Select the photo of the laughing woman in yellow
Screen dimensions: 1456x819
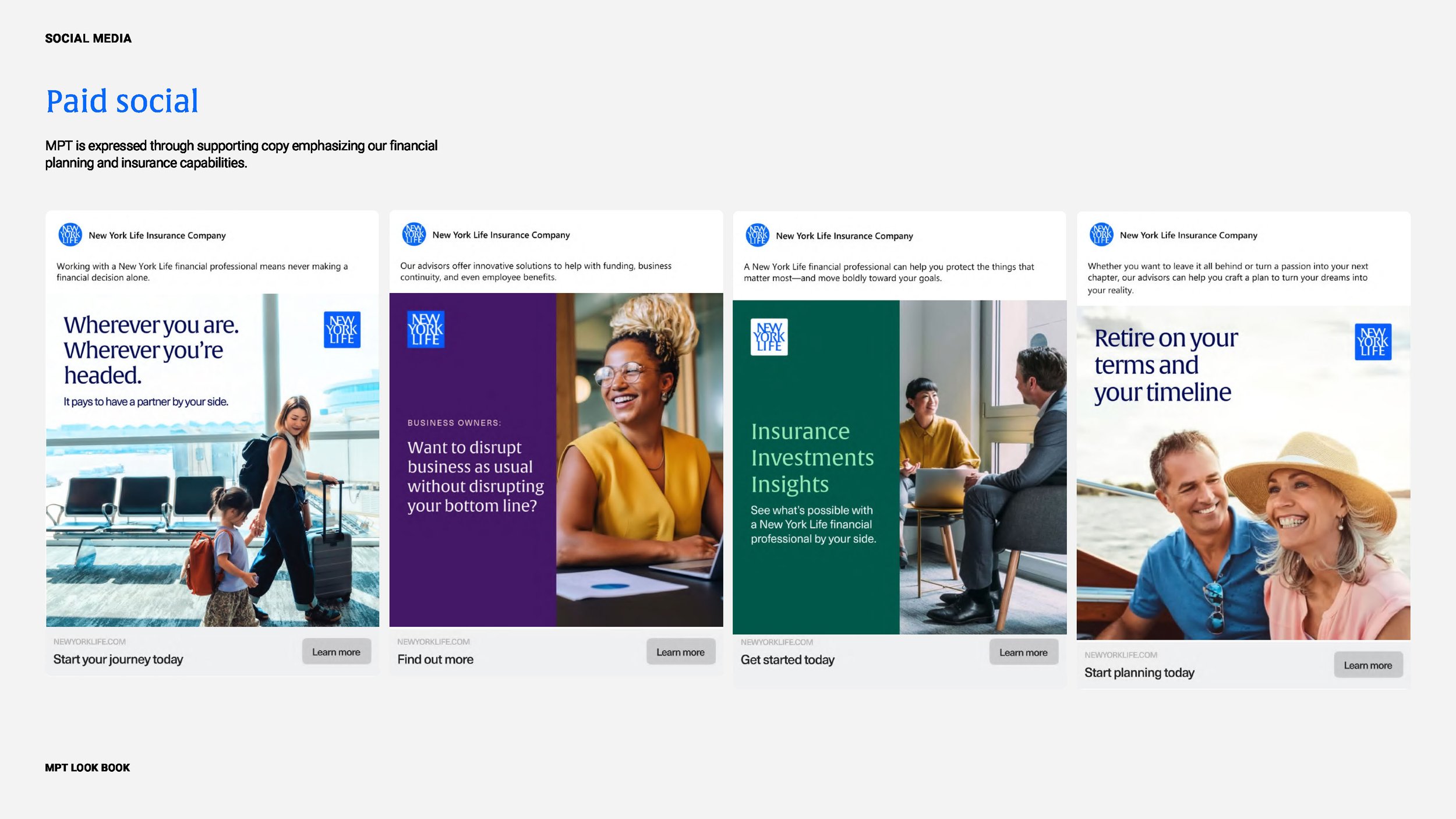(x=639, y=460)
